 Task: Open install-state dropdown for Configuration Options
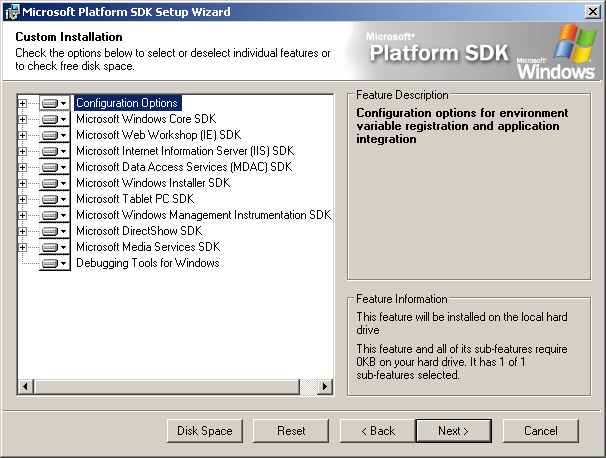[x=54, y=103]
